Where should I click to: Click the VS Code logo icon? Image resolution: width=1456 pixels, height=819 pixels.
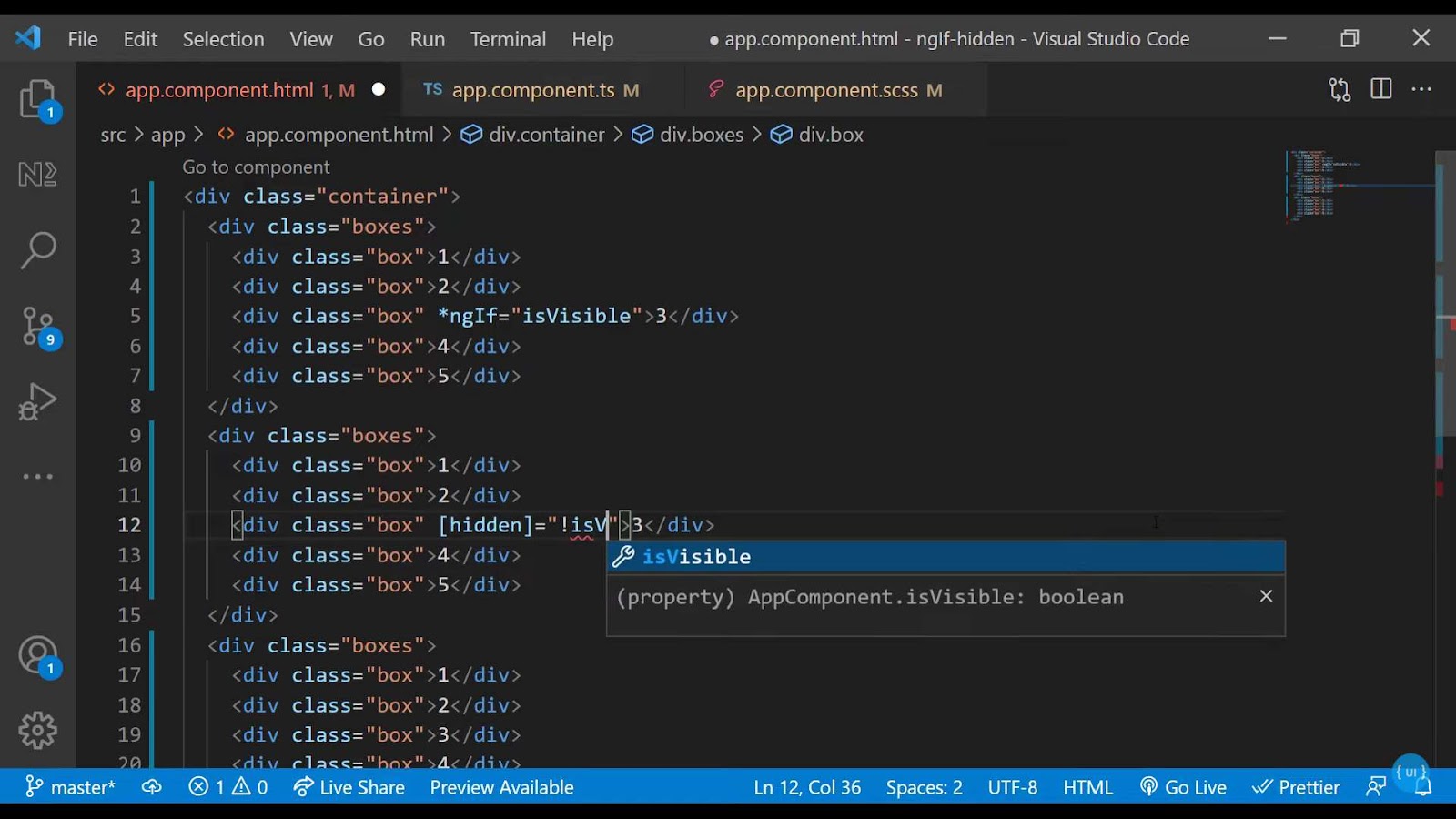click(x=28, y=38)
